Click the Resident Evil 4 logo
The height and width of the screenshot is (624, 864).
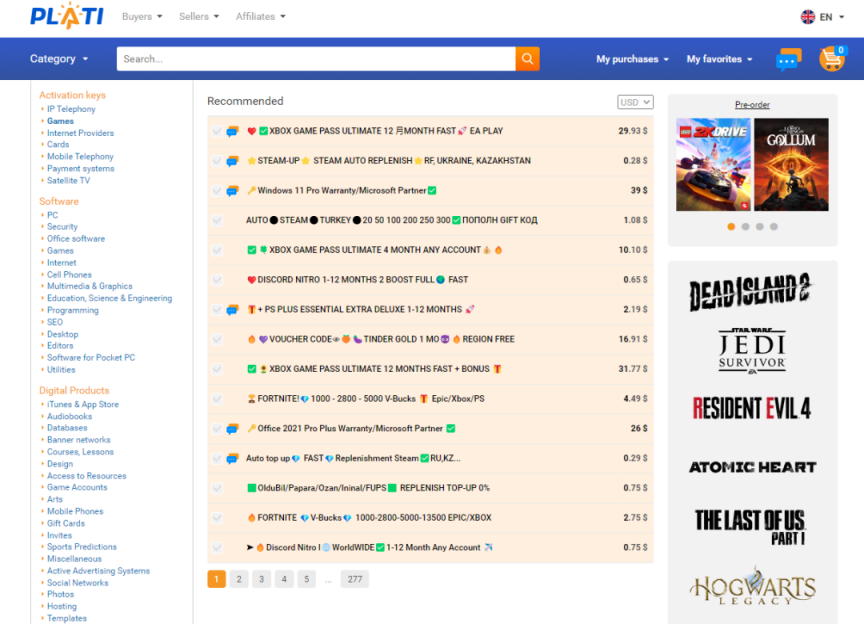pyautogui.click(x=752, y=408)
